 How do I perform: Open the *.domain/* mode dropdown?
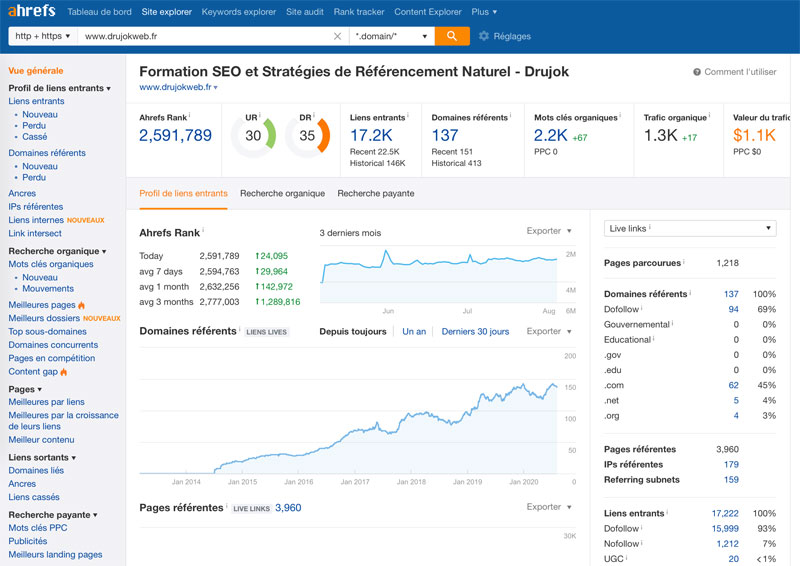coord(392,36)
